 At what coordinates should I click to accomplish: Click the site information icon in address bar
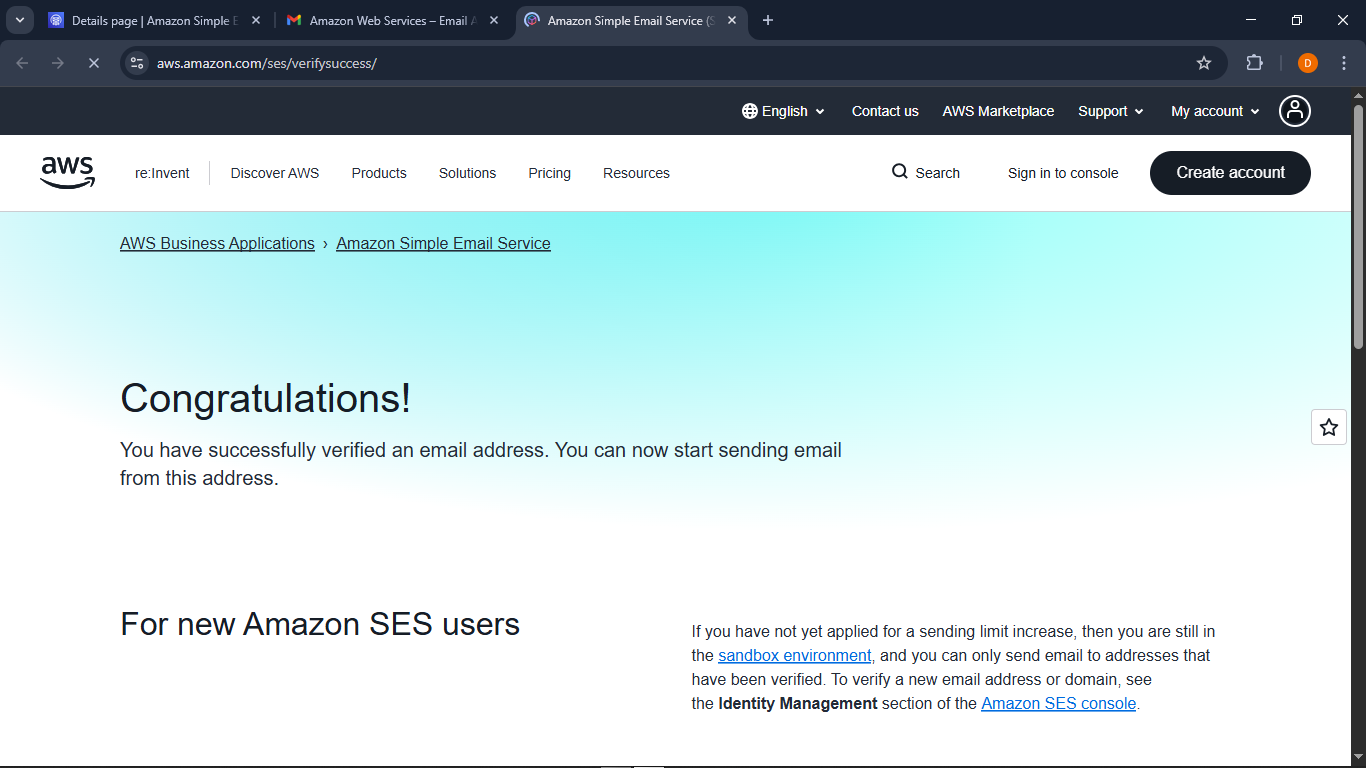(x=136, y=62)
